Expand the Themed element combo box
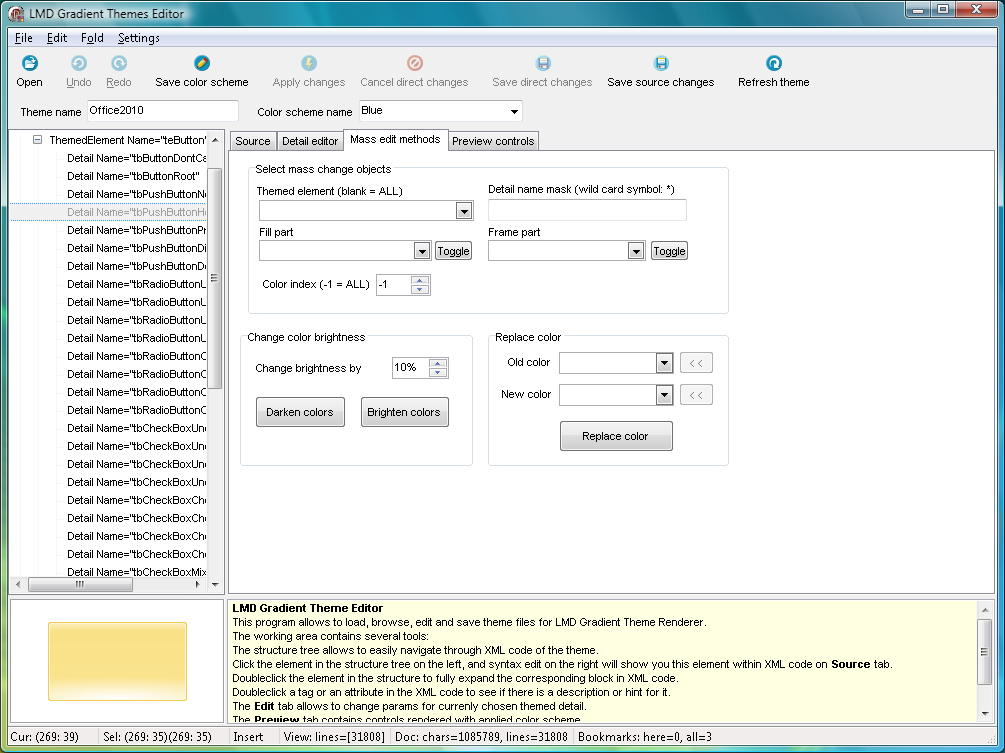1005x753 pixels. (464, 211)
